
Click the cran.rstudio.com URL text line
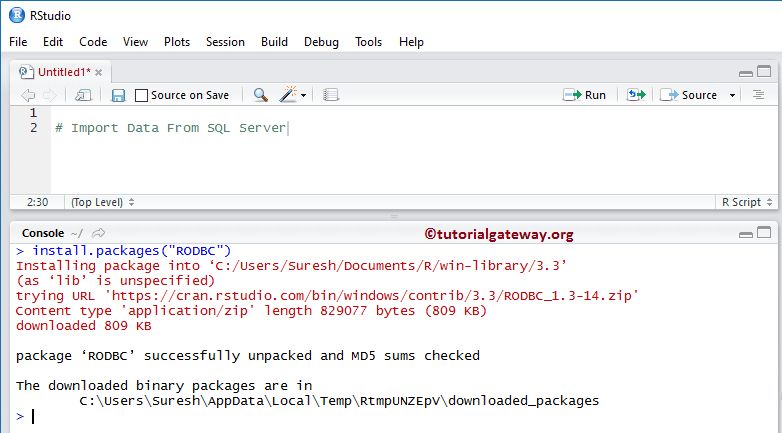pos(328,296)
